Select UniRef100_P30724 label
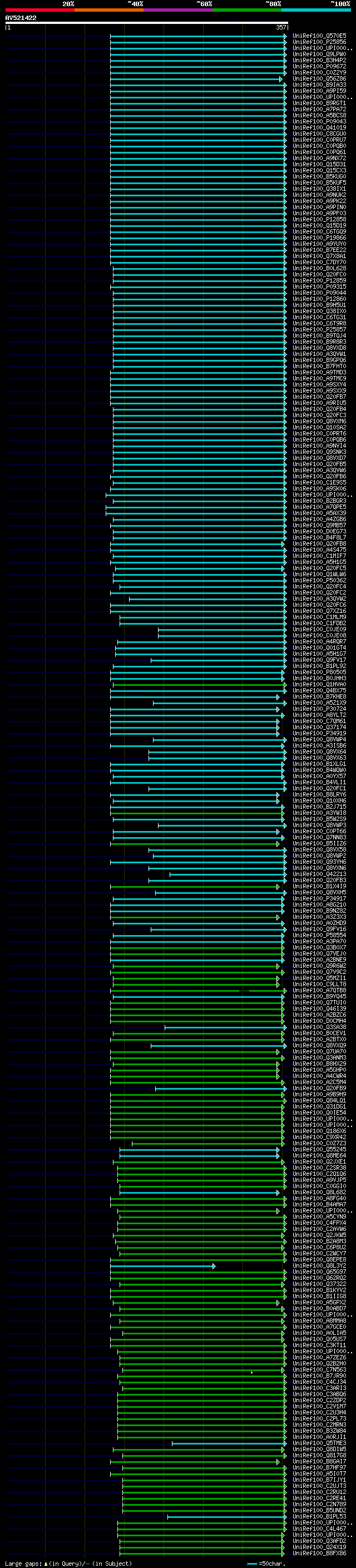 click(x=319, y=709)
